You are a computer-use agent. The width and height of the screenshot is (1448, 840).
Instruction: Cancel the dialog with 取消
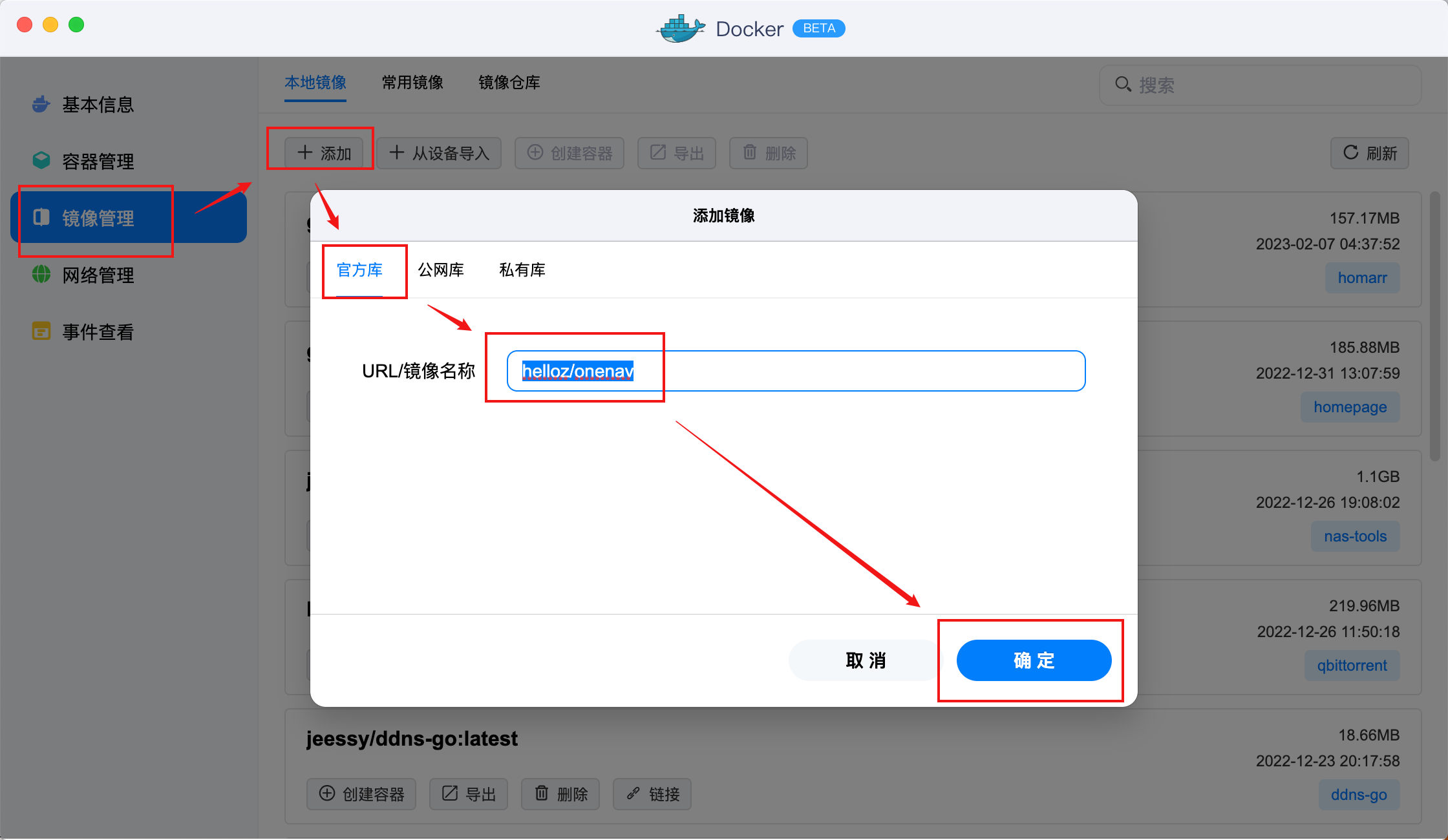click(865, 660)
